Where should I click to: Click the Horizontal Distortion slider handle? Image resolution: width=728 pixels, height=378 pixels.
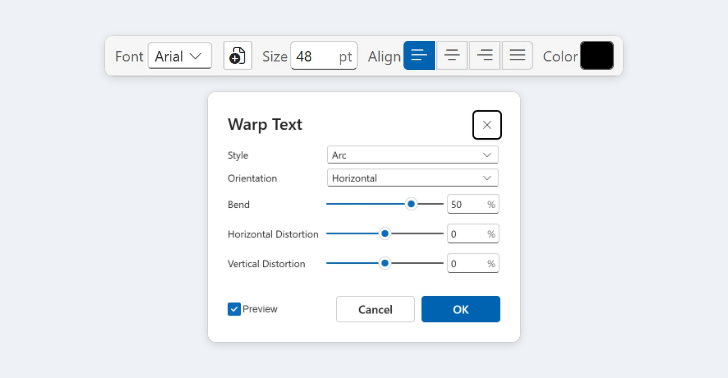[384, 234]
